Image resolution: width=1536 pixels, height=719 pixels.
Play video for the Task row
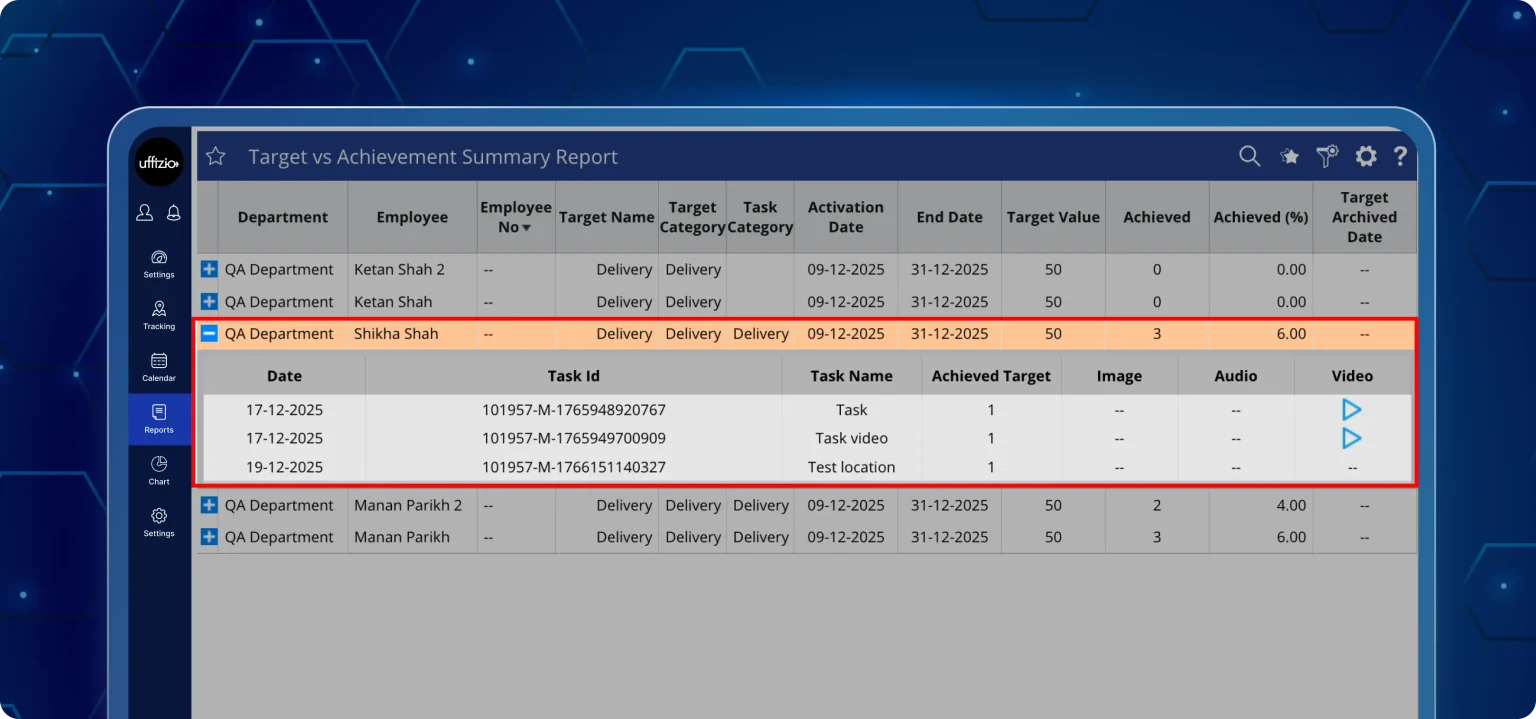click(1351, 410)
